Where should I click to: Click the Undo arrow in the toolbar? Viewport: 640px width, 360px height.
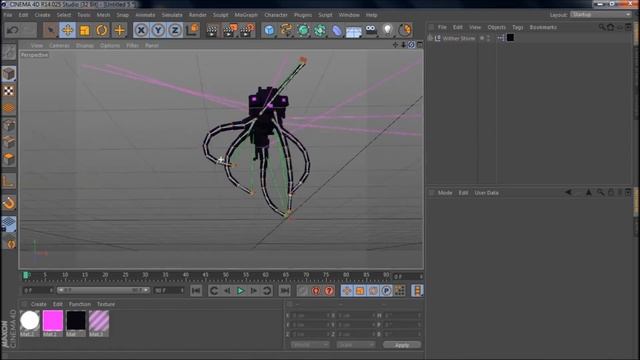(13, 30)
